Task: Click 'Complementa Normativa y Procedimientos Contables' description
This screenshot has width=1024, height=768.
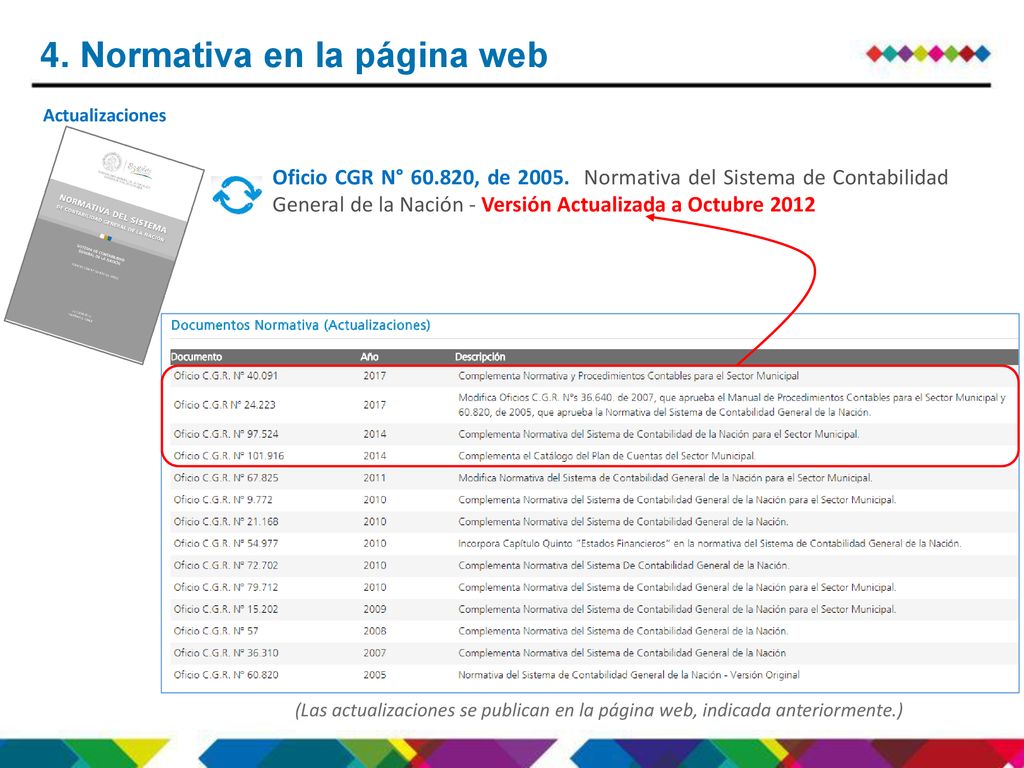Action: coord(628,376)
